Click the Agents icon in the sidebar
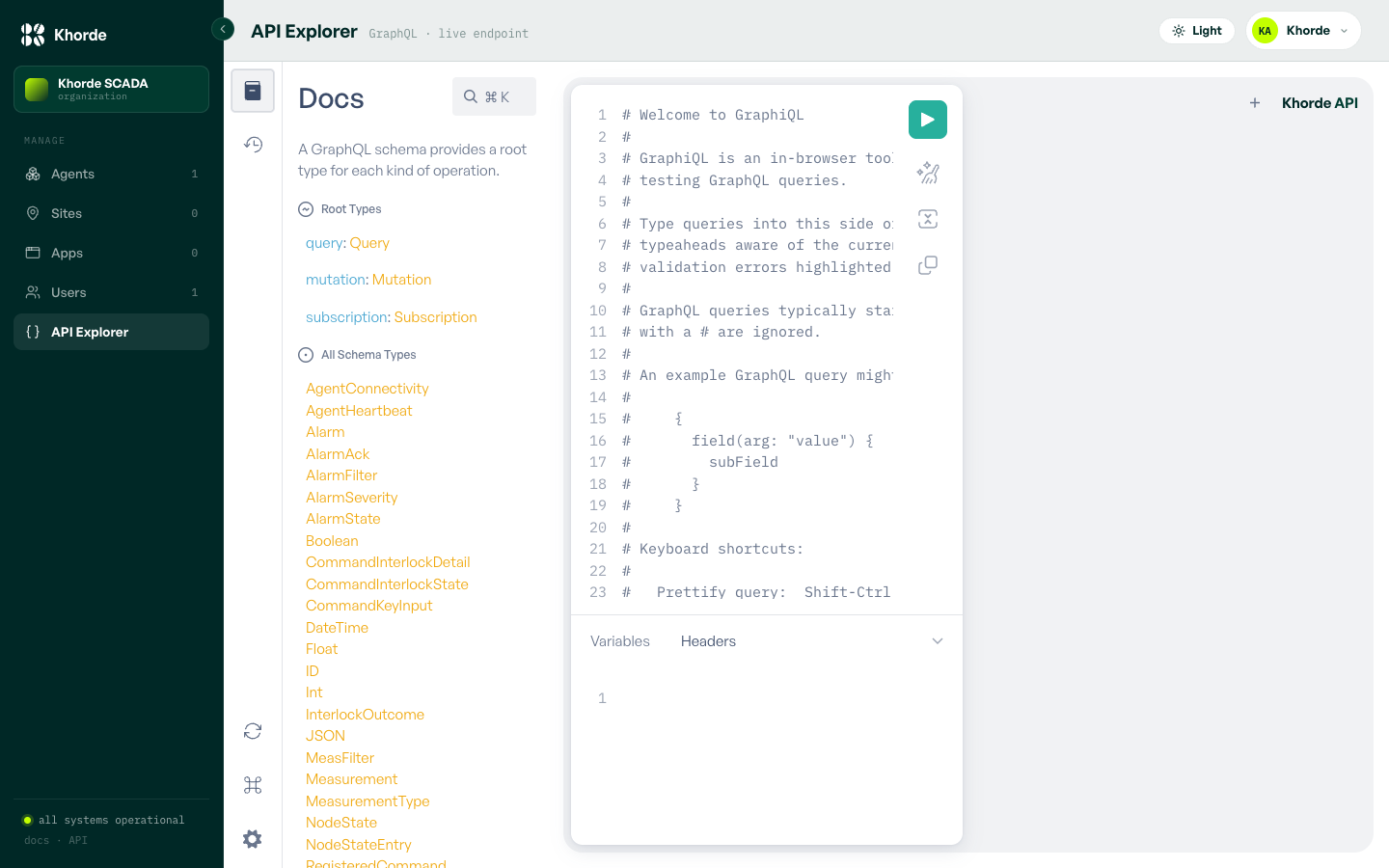Screen dimensions: 1389x868 [x=33, y=174]
